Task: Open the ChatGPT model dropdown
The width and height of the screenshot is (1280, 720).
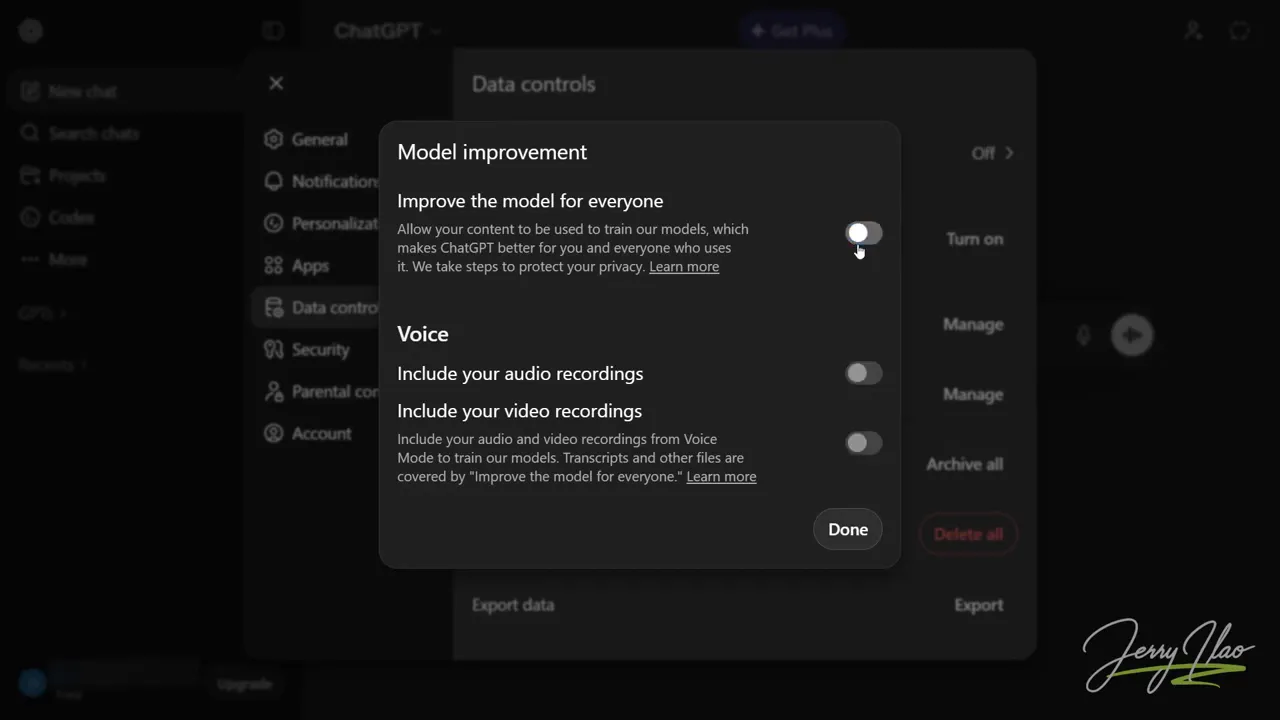Action: (x=388, y=31)
